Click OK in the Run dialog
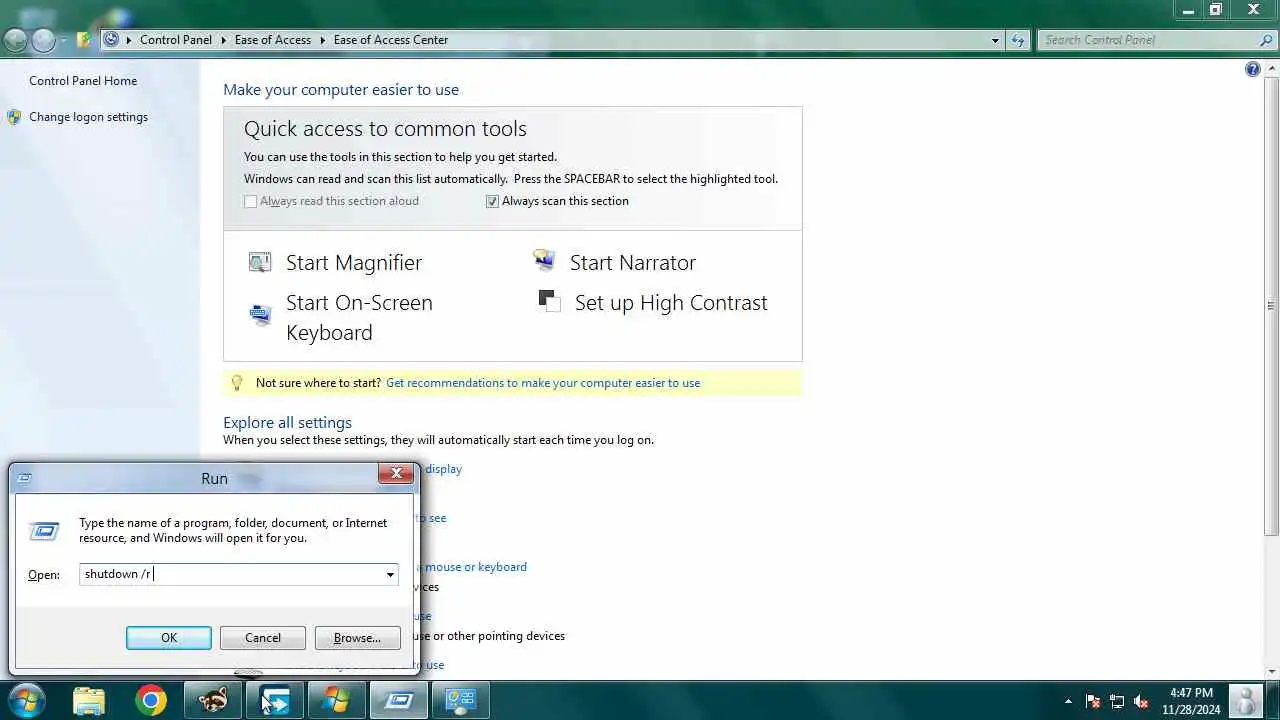Image resolution: width=1280 pixels, height=720 pixels. (169, 638)
